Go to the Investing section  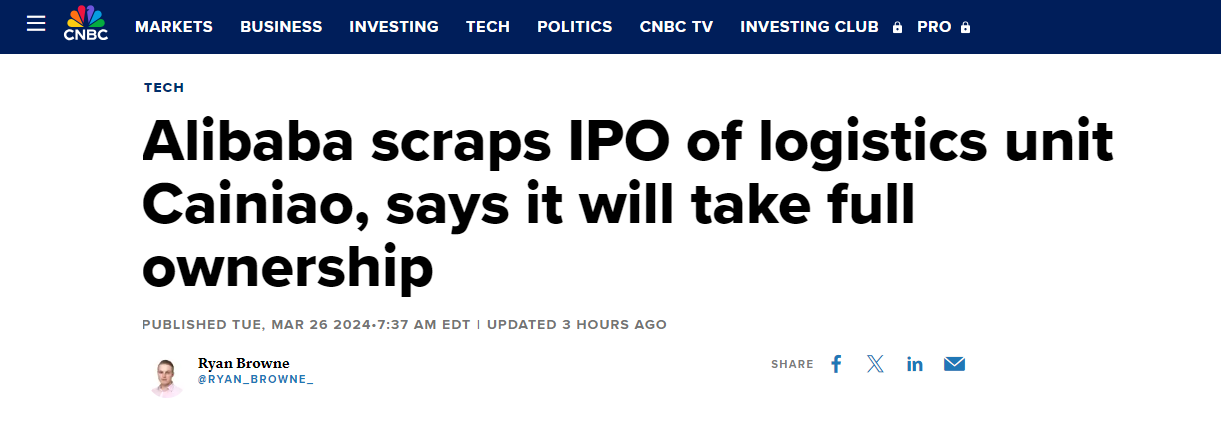tap(394, 27)
